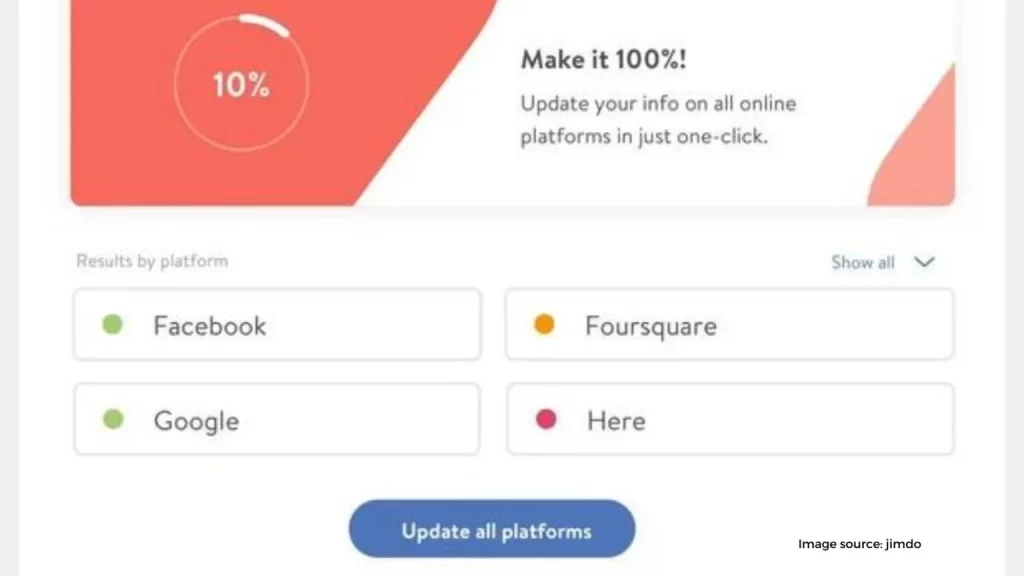Click the Foursquare text label
The width and height of the screenshot is (1024, 576).
(x=651, y=327)
